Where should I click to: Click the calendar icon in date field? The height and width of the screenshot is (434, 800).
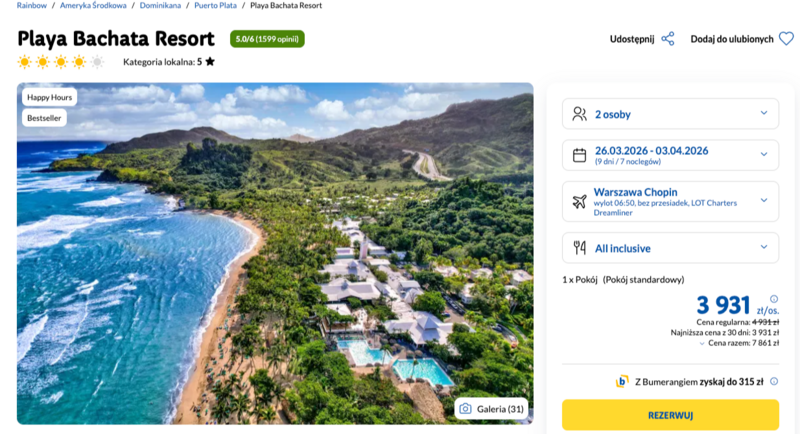point(579,155)
